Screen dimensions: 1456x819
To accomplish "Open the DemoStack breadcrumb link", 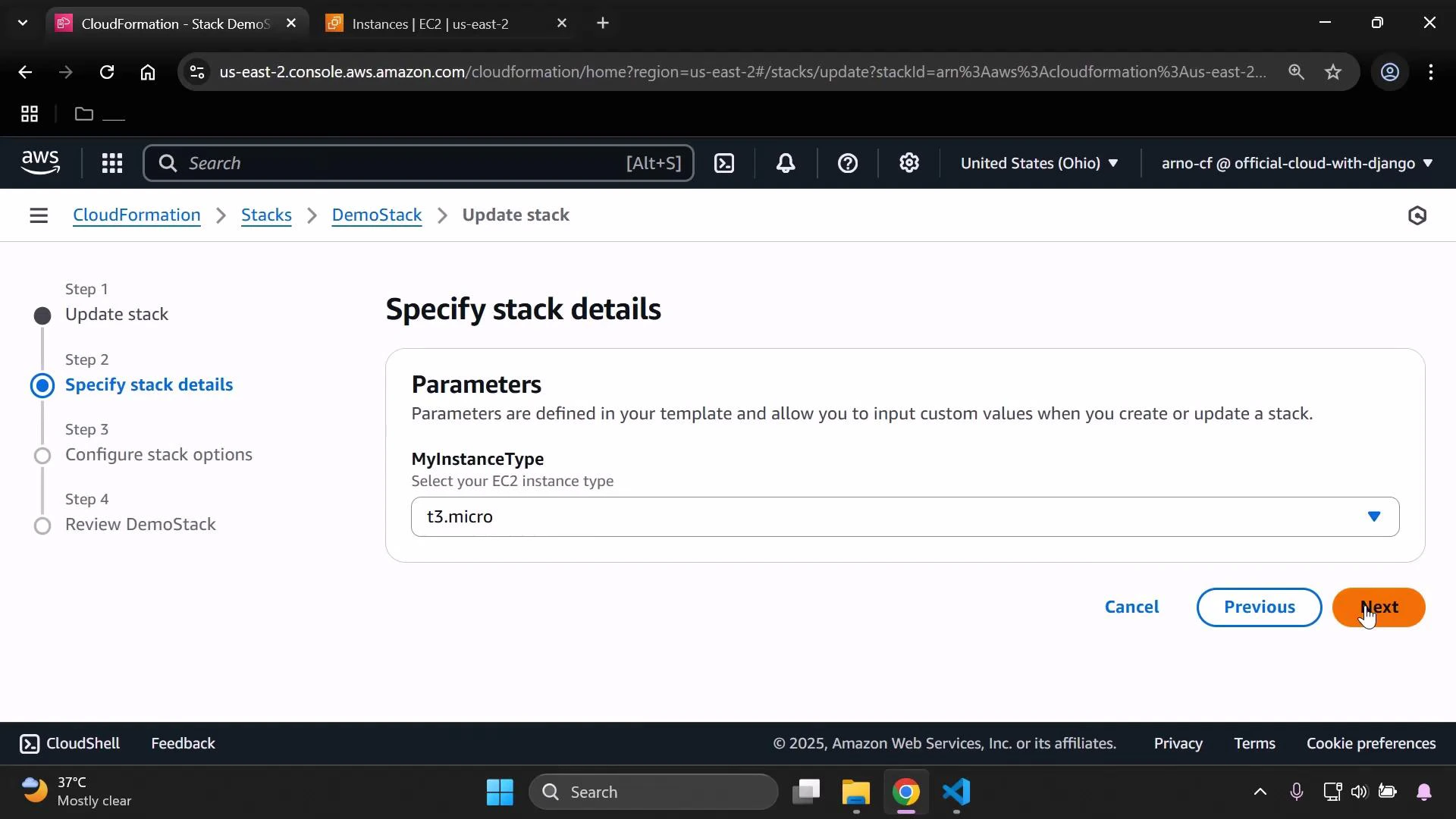I will point(377,215).
